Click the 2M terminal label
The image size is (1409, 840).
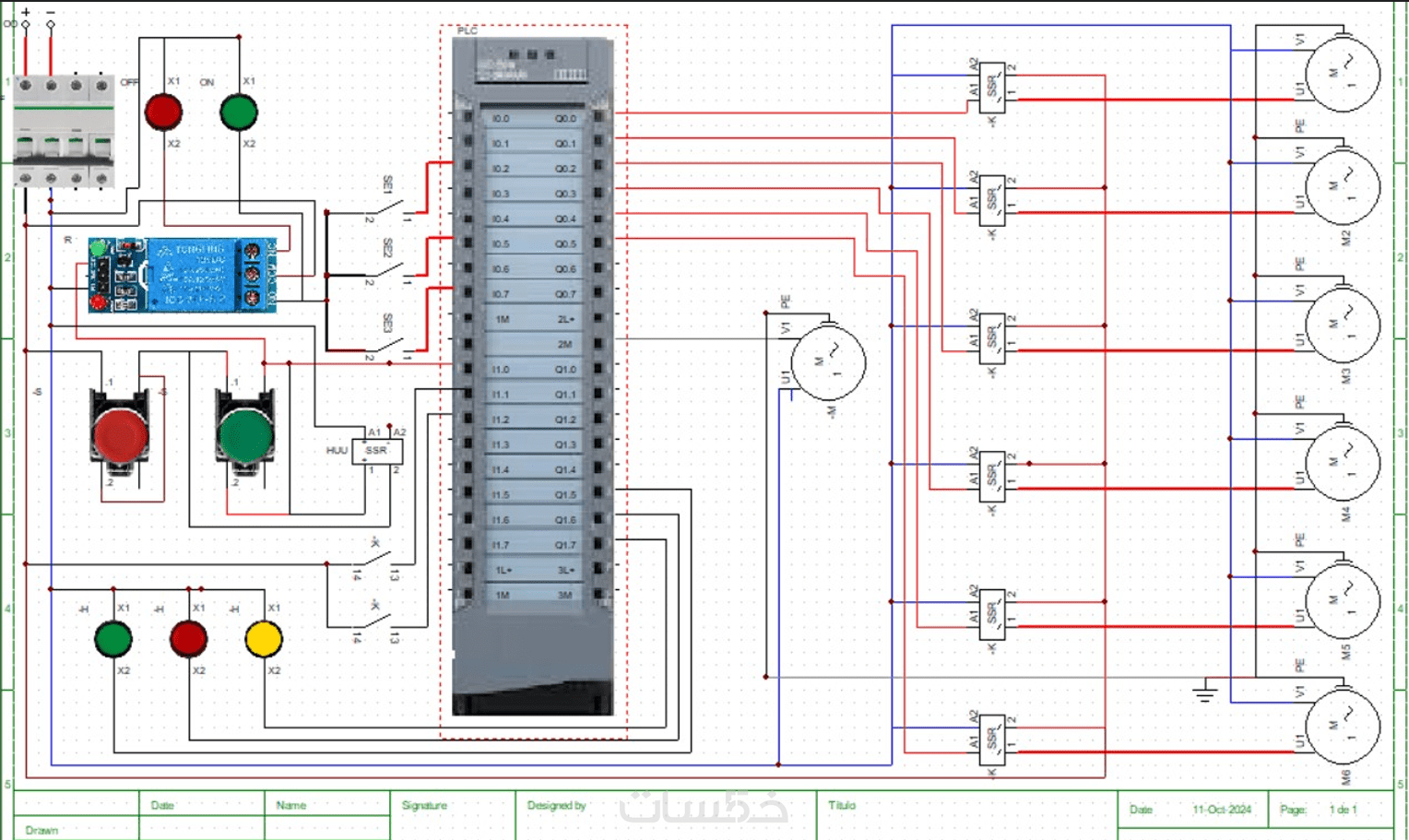point(565,344)
